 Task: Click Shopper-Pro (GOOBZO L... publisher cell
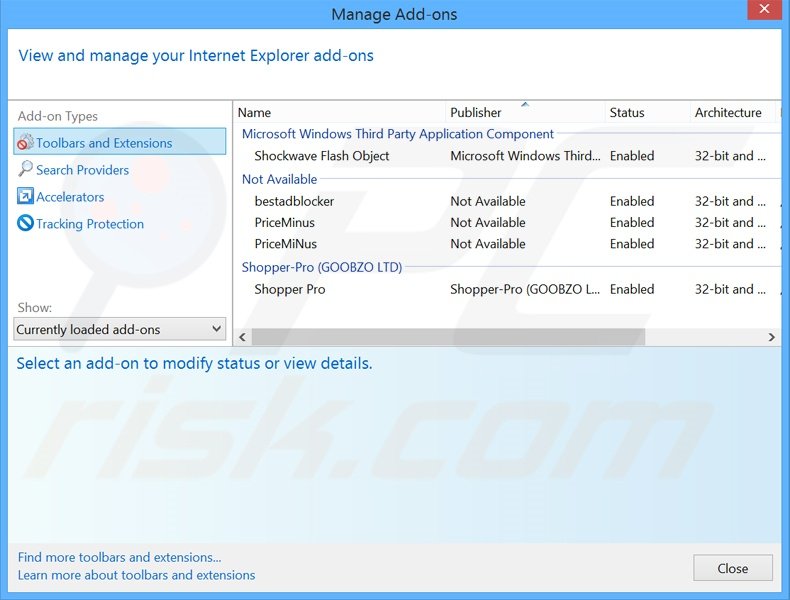[x=525, y=289]
